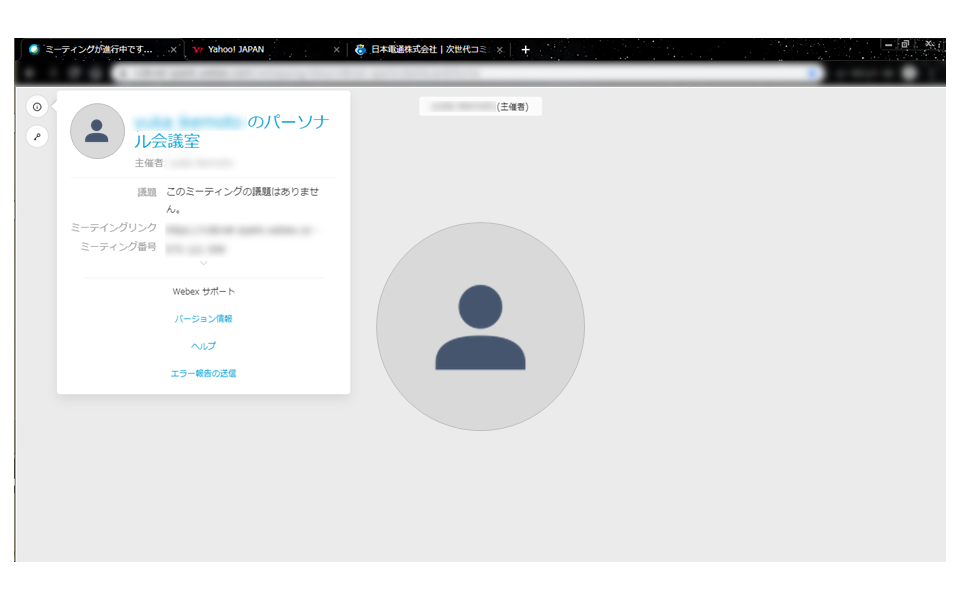Click the Webex サポート heading text

tap(203, 291)
